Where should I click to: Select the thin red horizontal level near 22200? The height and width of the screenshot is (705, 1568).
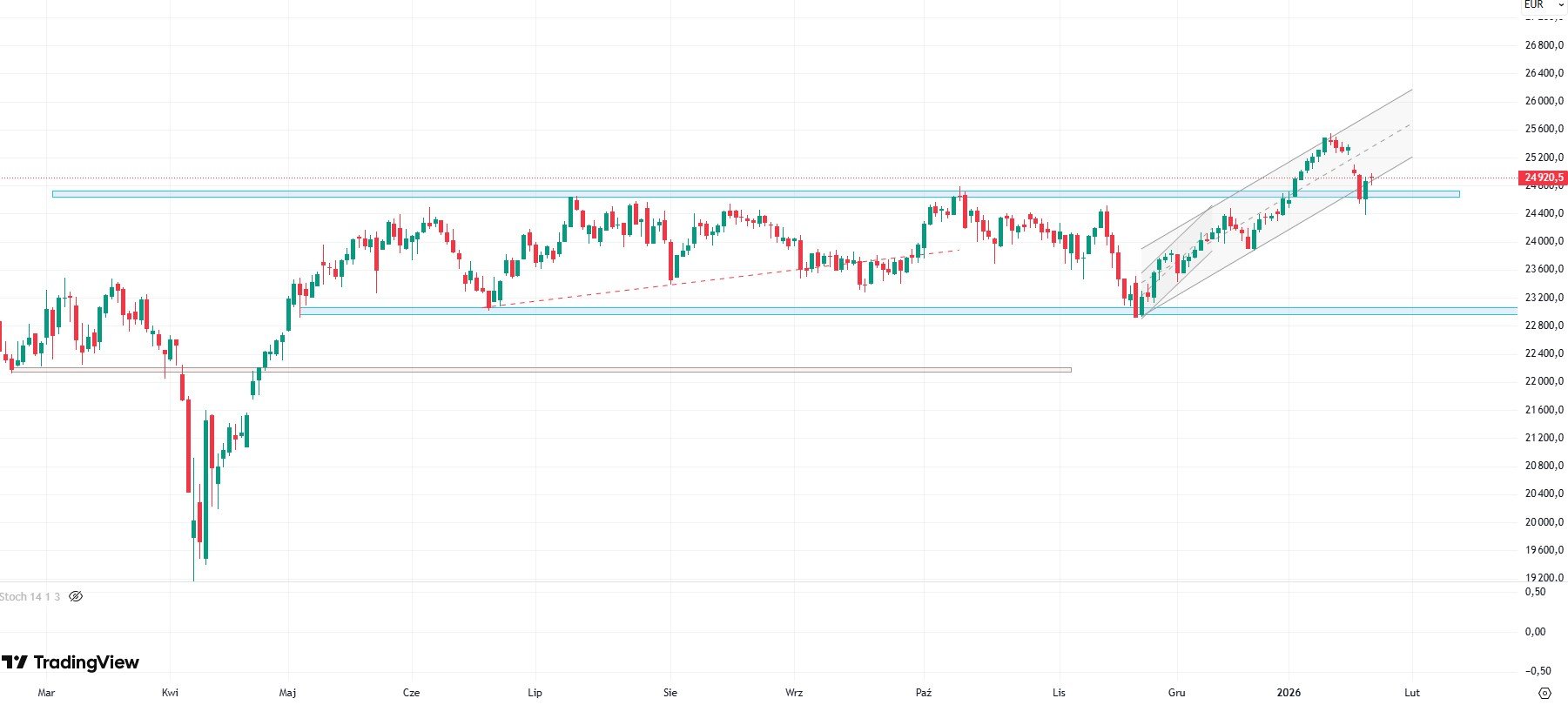(609, 370)
